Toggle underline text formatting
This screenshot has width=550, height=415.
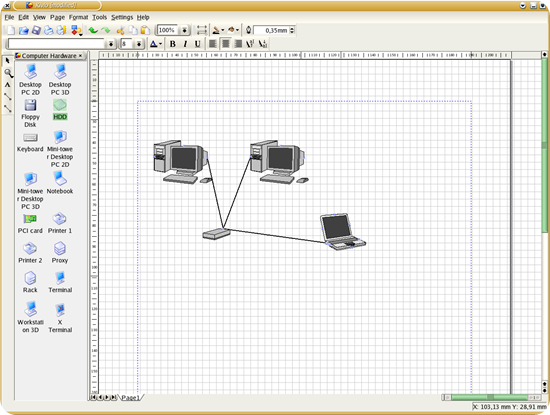[x=197, y=44]
